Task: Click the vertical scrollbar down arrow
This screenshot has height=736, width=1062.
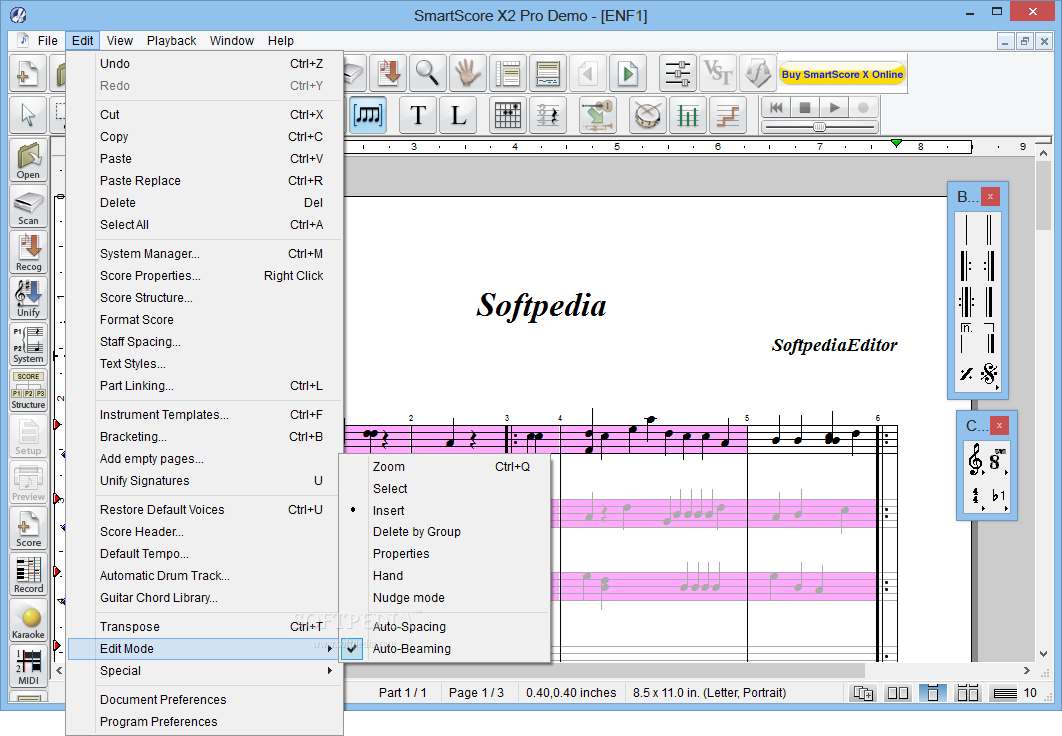Action: [x=1044, y=653]
